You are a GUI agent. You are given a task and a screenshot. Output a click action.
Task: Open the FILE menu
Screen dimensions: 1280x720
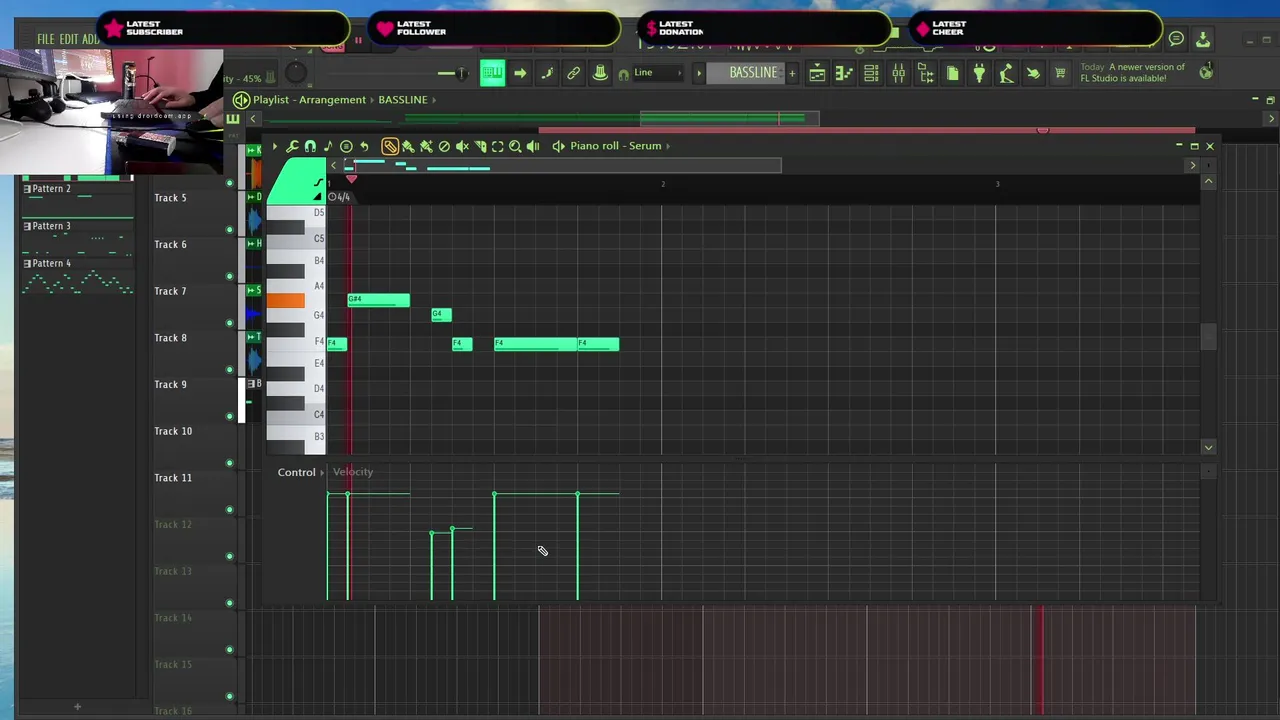pyautogui.click(x=45, y=40)
